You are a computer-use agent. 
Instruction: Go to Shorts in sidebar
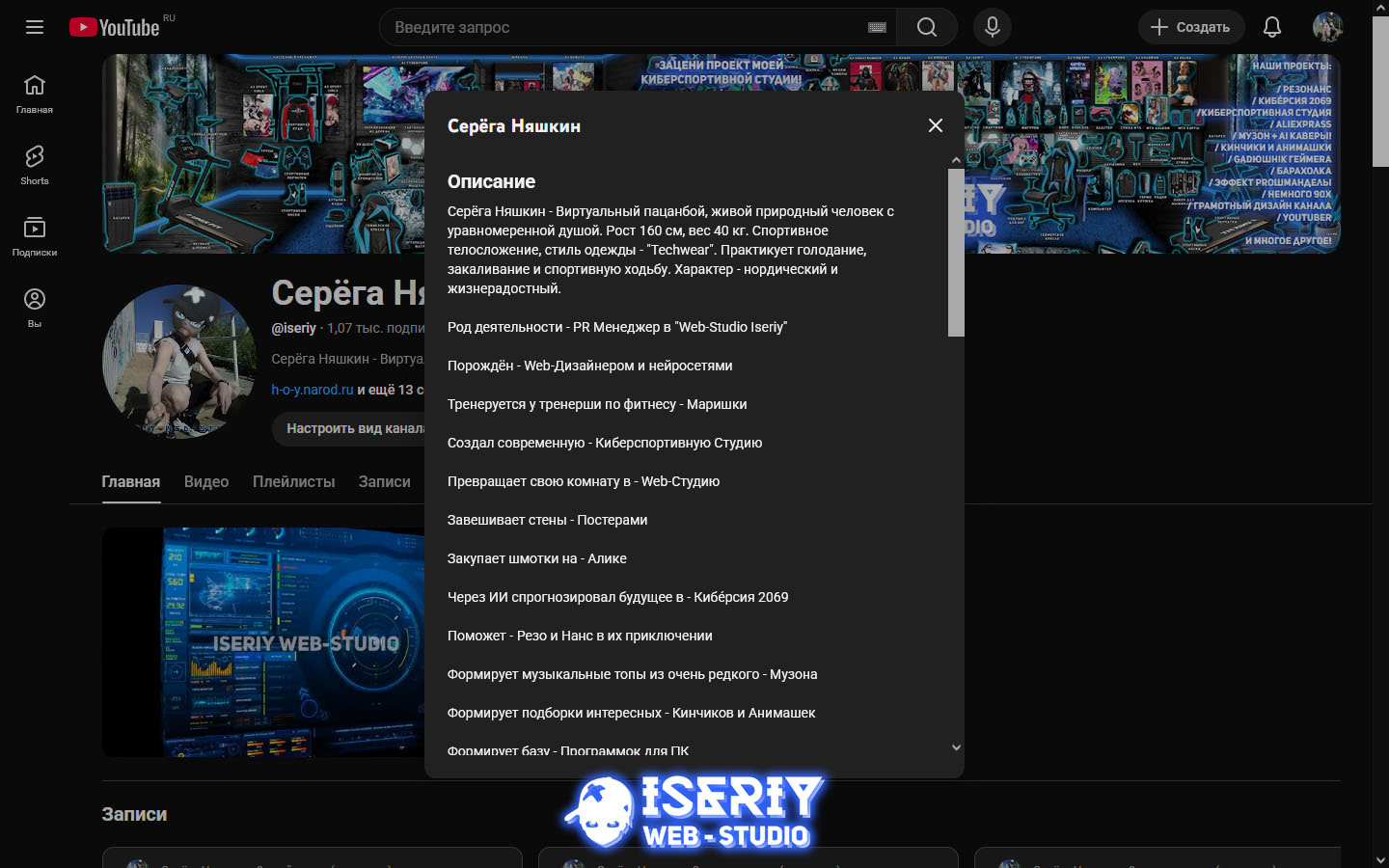point(35,165)
